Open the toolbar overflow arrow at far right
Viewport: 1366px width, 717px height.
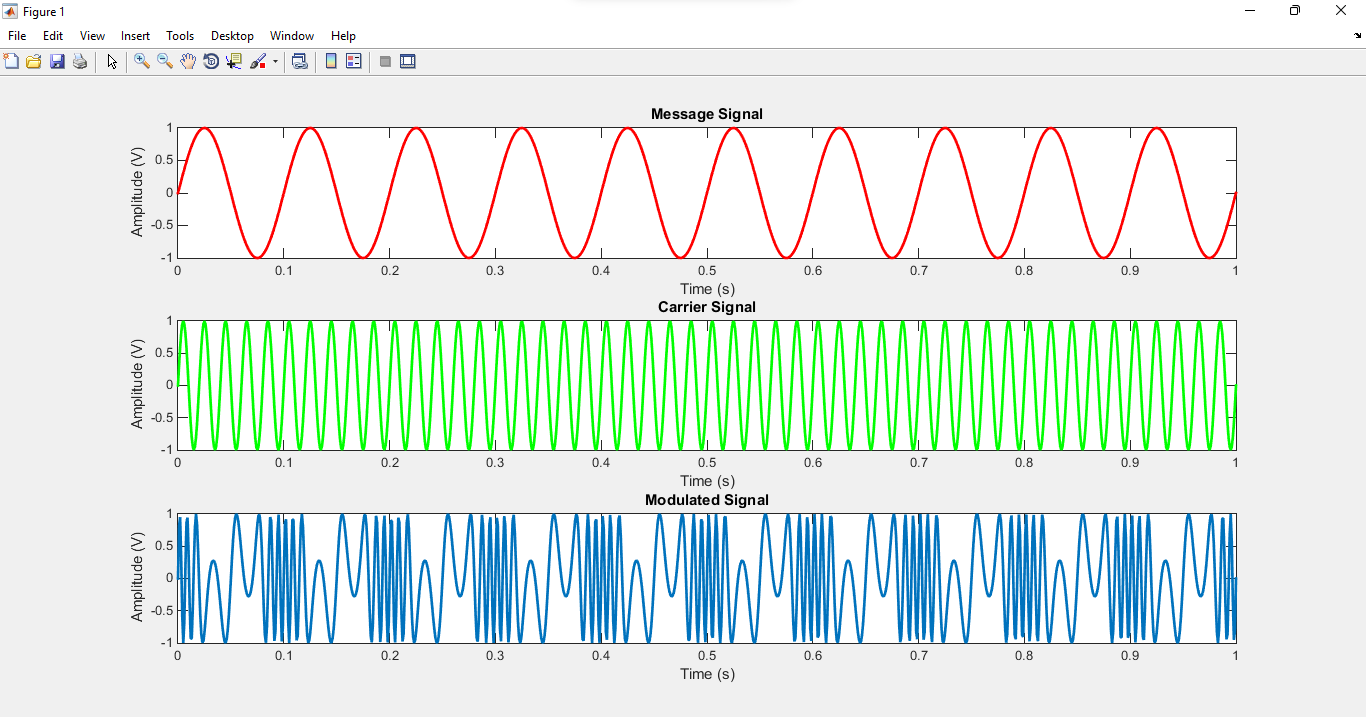1358,36
